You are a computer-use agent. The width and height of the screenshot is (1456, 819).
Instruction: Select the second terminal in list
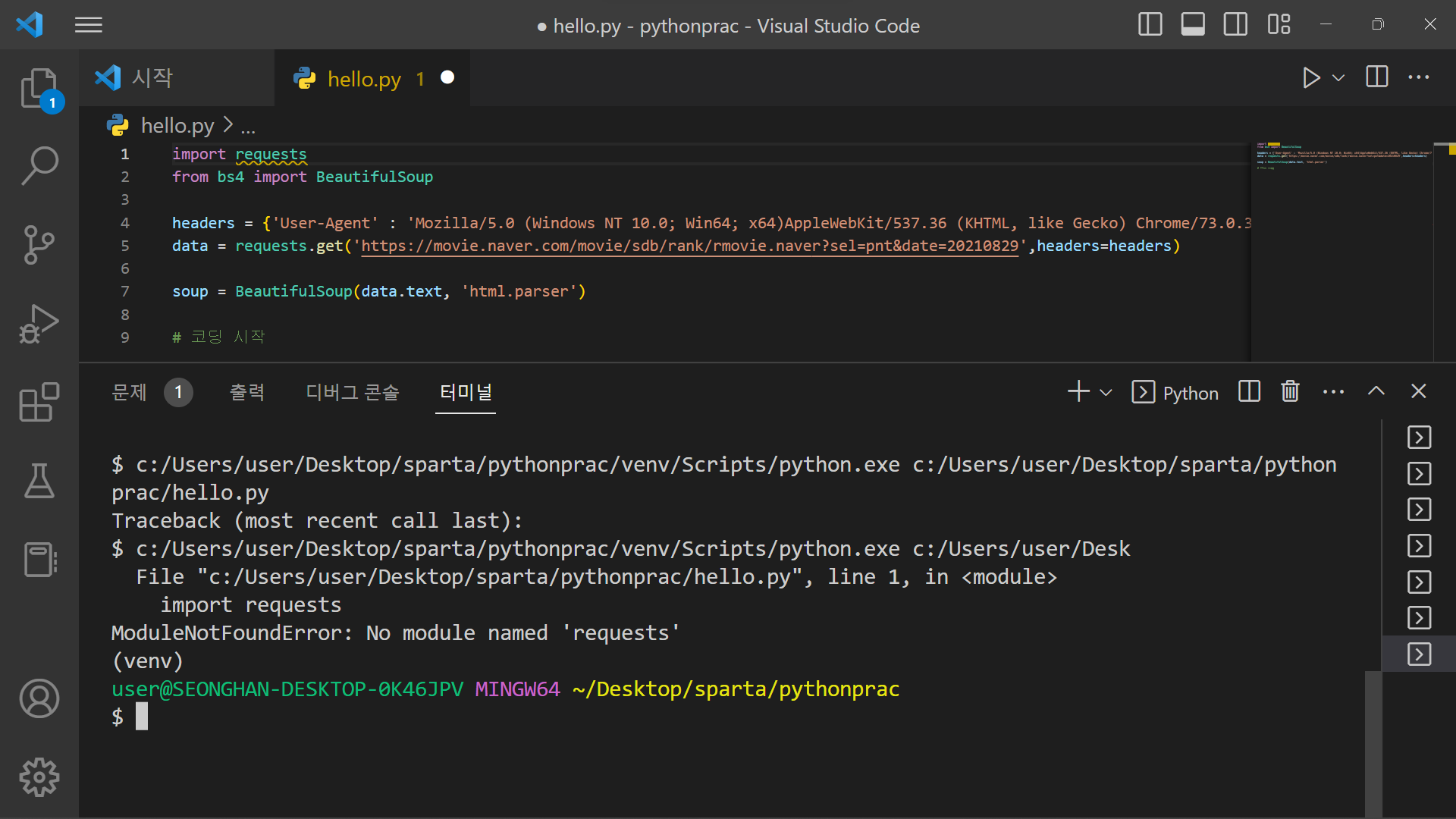tap(1419, 474)
